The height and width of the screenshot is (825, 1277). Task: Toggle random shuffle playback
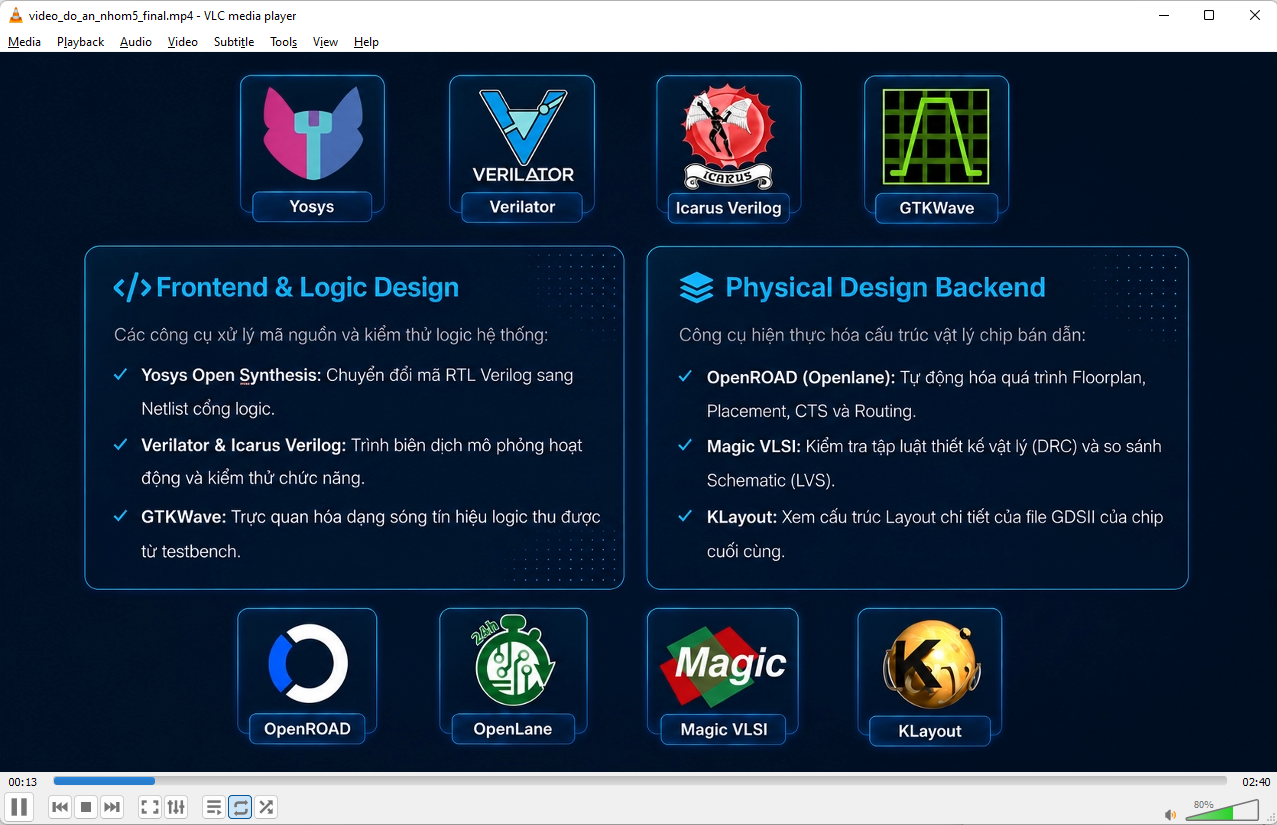coord(266,807)
